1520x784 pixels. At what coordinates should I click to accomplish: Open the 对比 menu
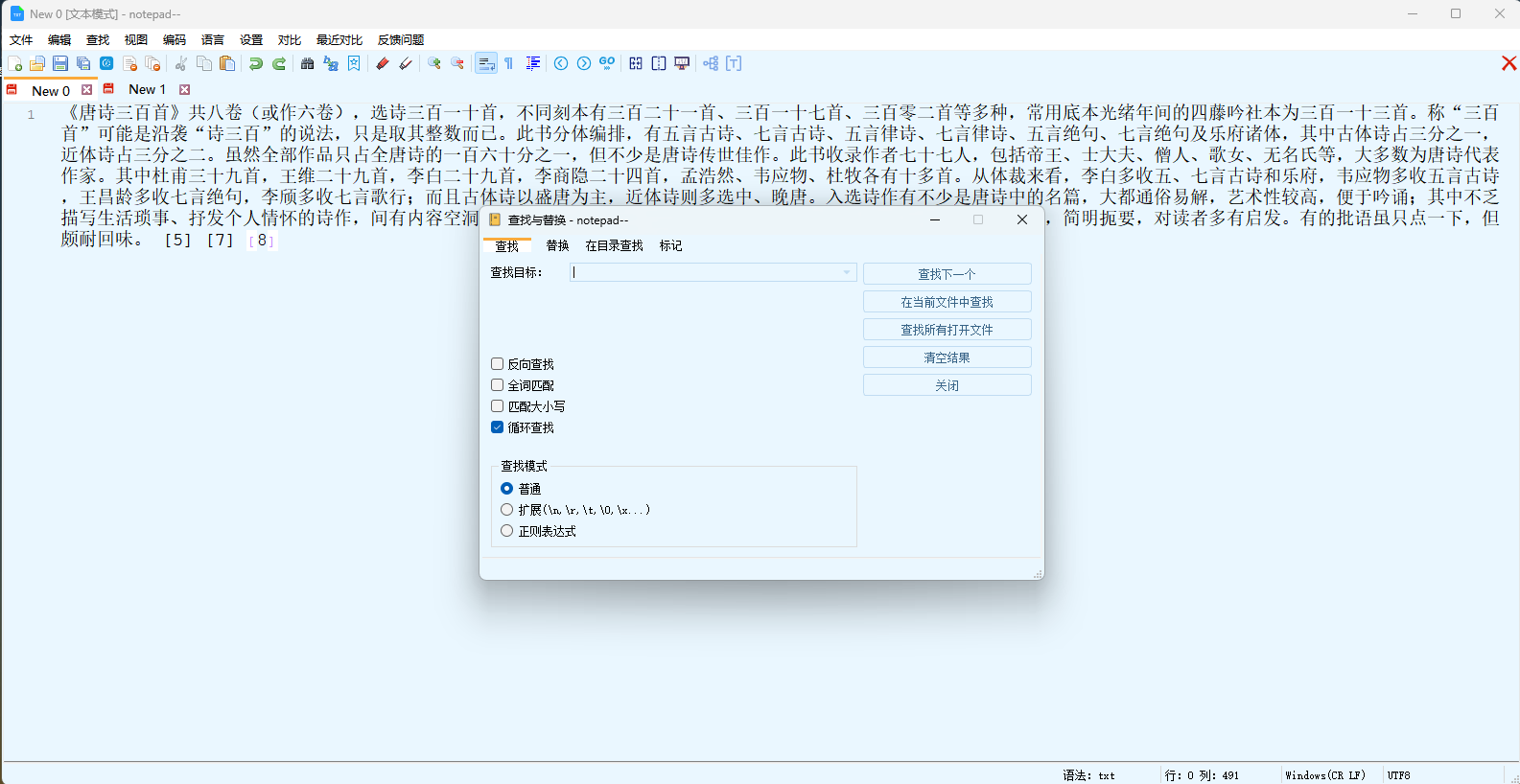coord(290,40)
